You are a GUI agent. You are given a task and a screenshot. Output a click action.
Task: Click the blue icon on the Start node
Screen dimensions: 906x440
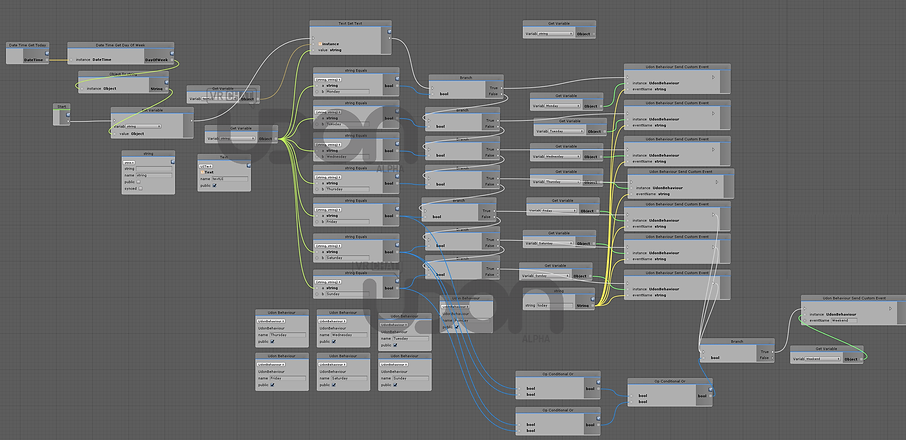click(x=68, y=114)
